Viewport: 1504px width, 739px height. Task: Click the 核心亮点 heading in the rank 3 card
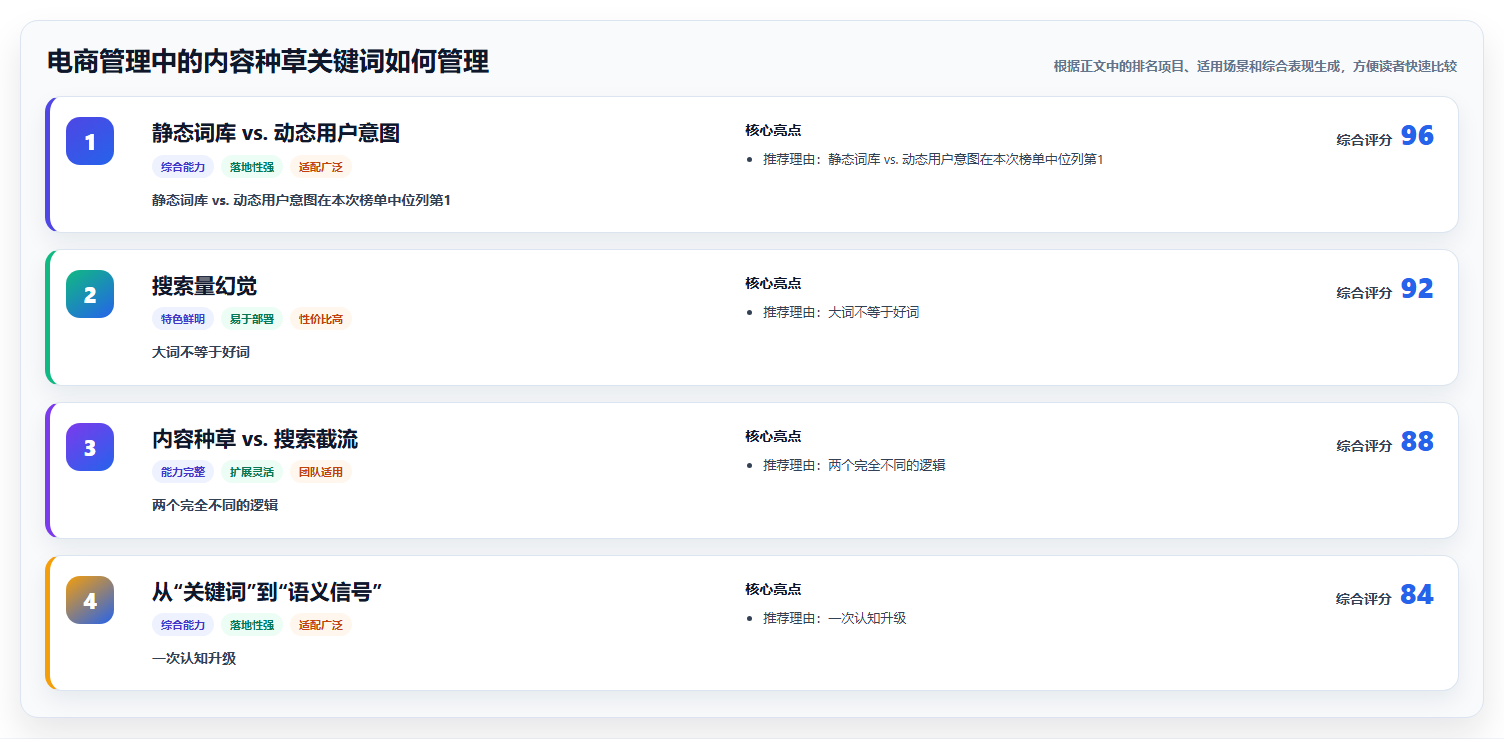773,436
